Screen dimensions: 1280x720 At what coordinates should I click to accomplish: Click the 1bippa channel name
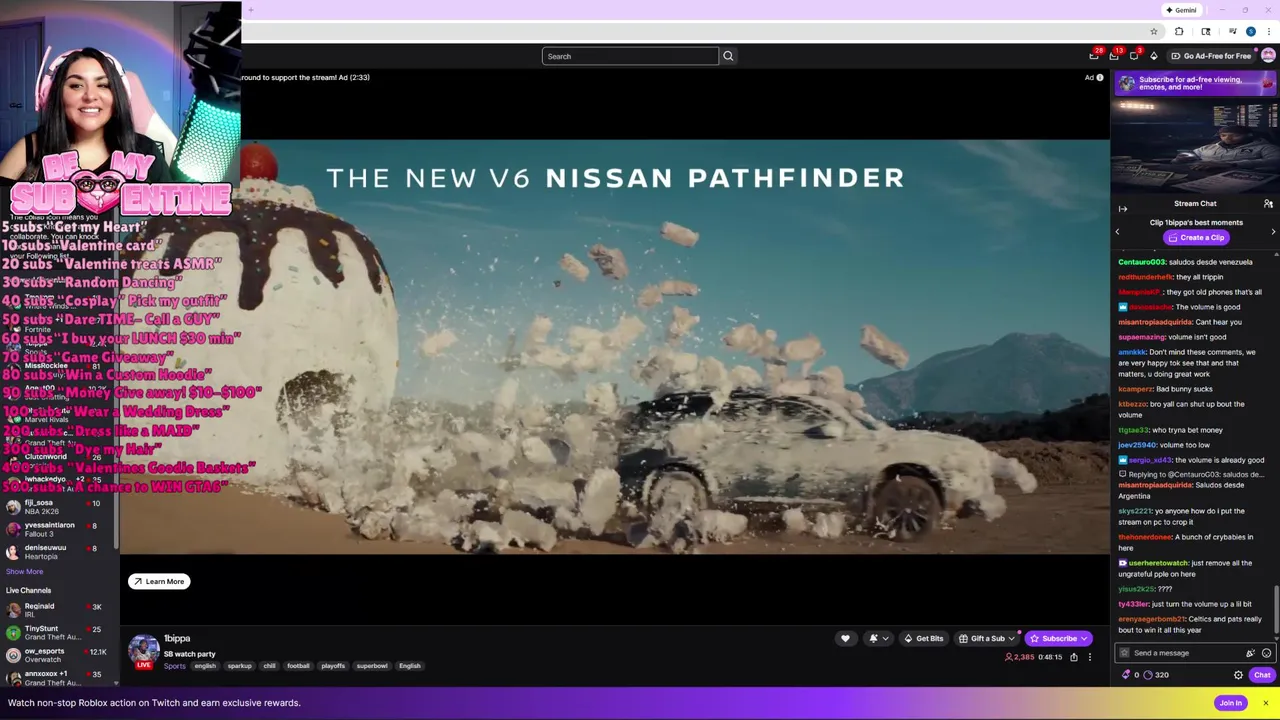pyautogui.click(x=177, y=639)
